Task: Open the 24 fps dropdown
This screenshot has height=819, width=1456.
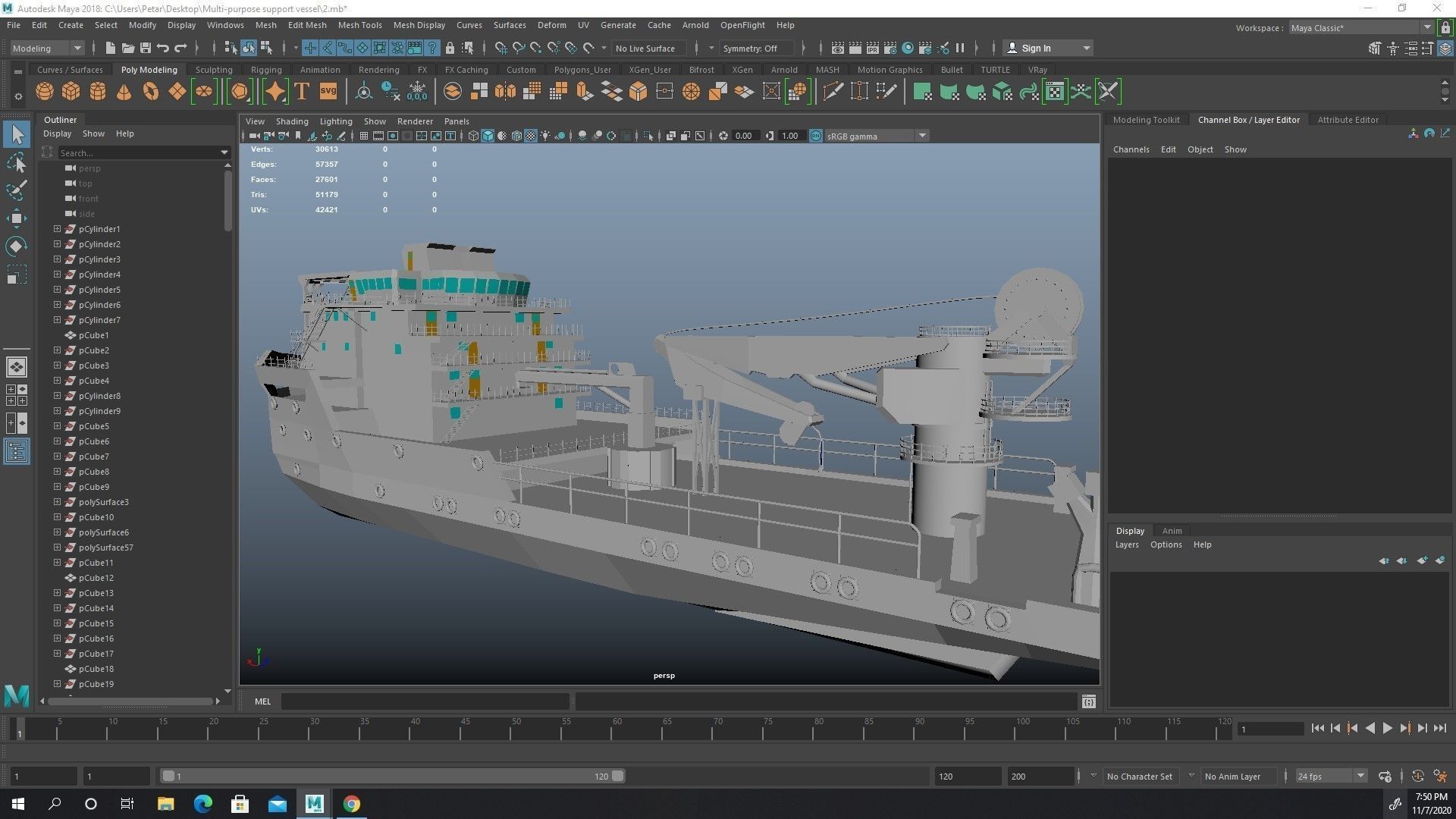Action: pyautogui.click(x=1331, y=776)
